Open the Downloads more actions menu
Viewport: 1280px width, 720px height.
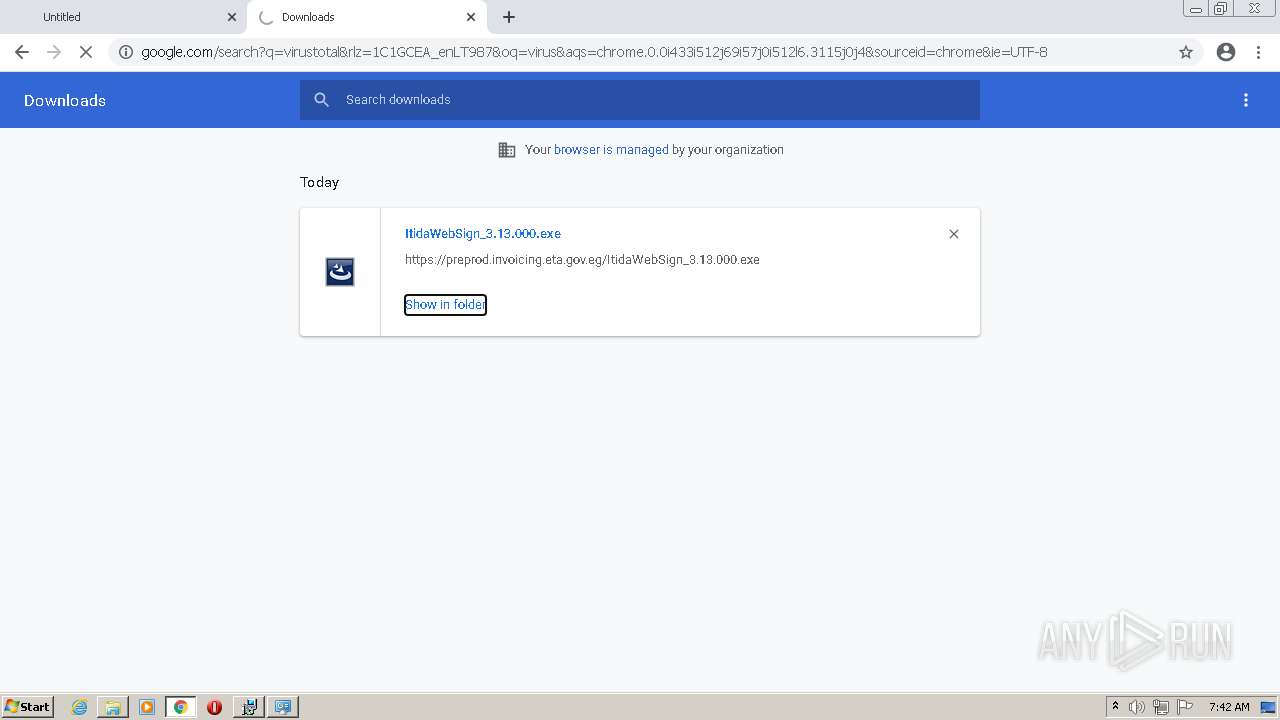[1246, 100]
